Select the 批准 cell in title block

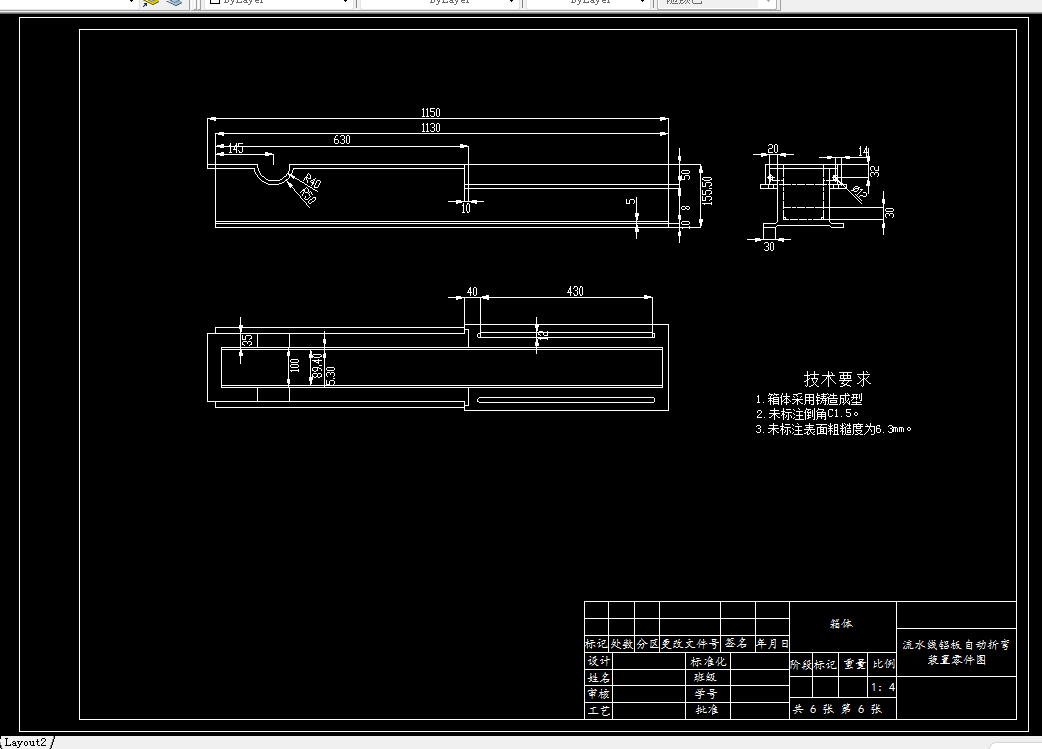tap(706, 710)
